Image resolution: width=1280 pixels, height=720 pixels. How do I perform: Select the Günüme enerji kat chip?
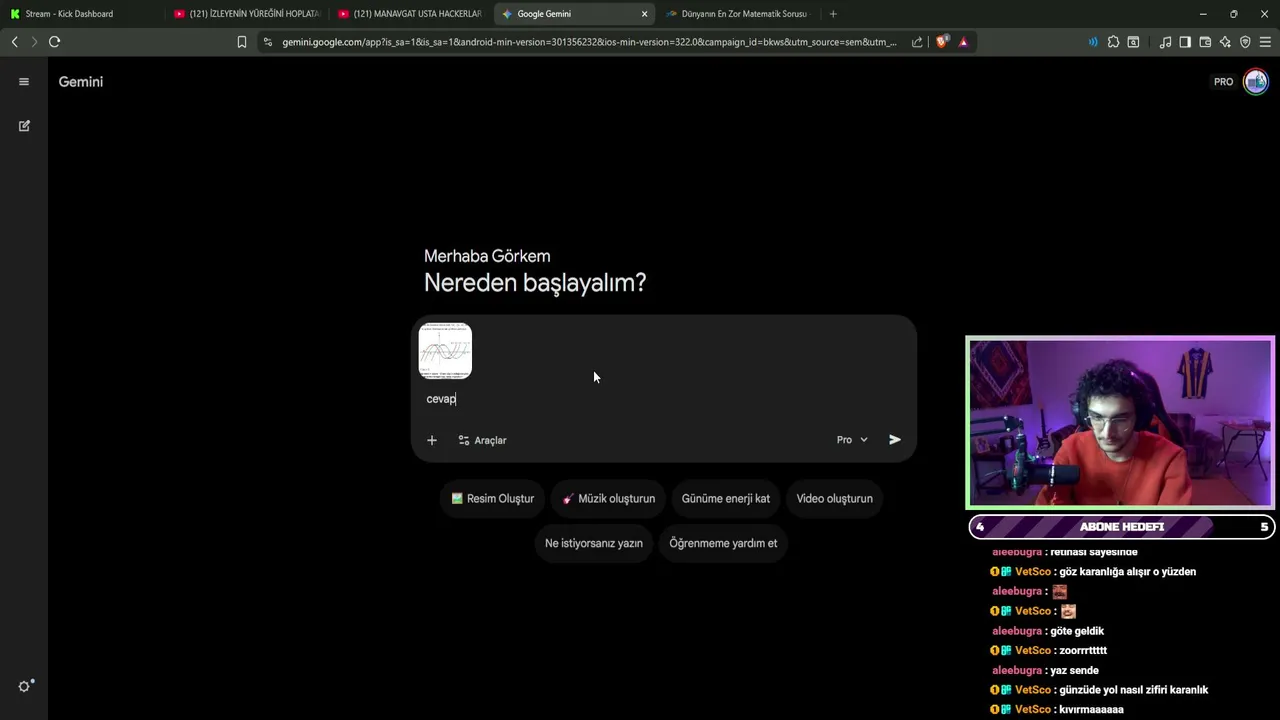(x=726, y=499)
